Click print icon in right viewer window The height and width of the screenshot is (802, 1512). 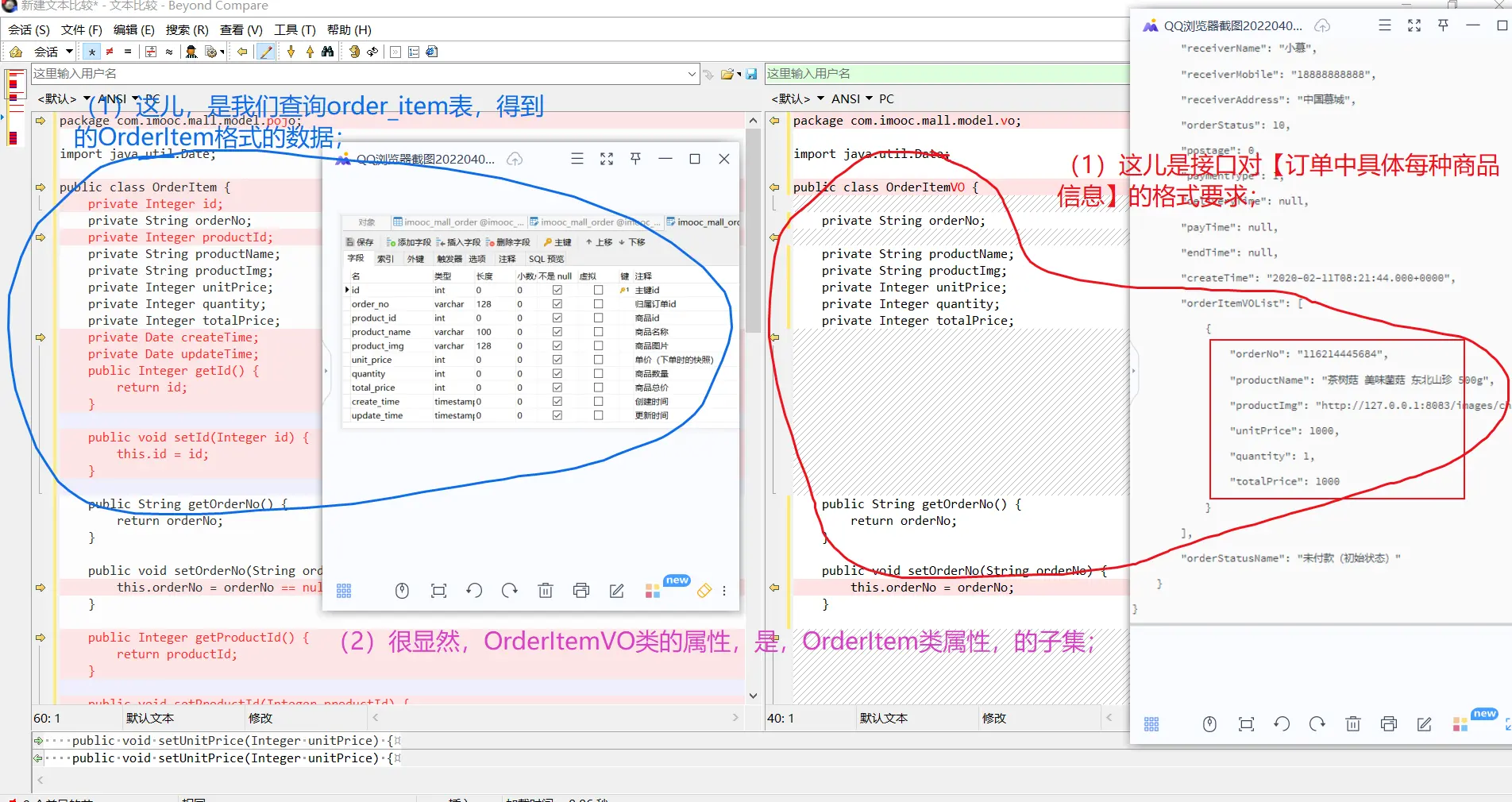click(1389, 724)
